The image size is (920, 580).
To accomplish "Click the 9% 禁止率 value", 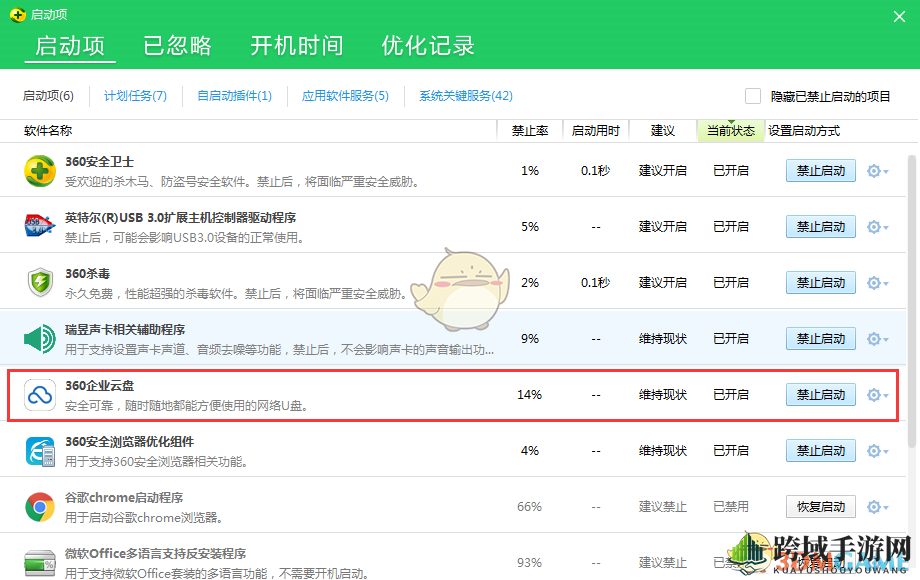I will point(530,339).
